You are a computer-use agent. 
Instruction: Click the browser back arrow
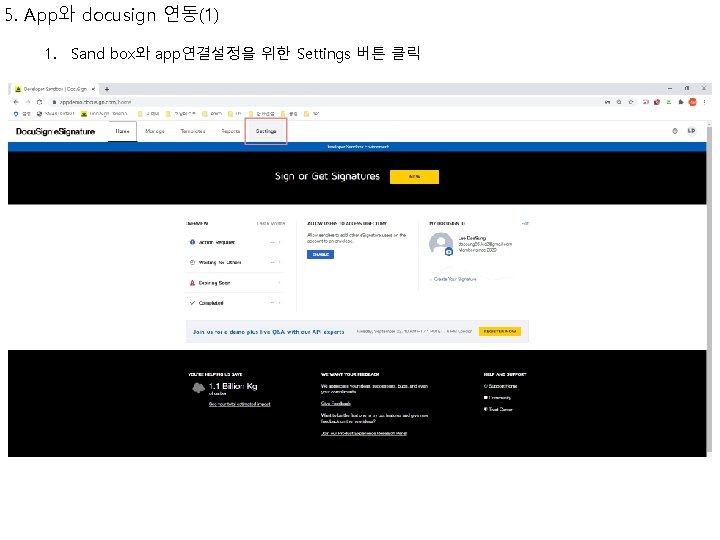tap(16, 102)
